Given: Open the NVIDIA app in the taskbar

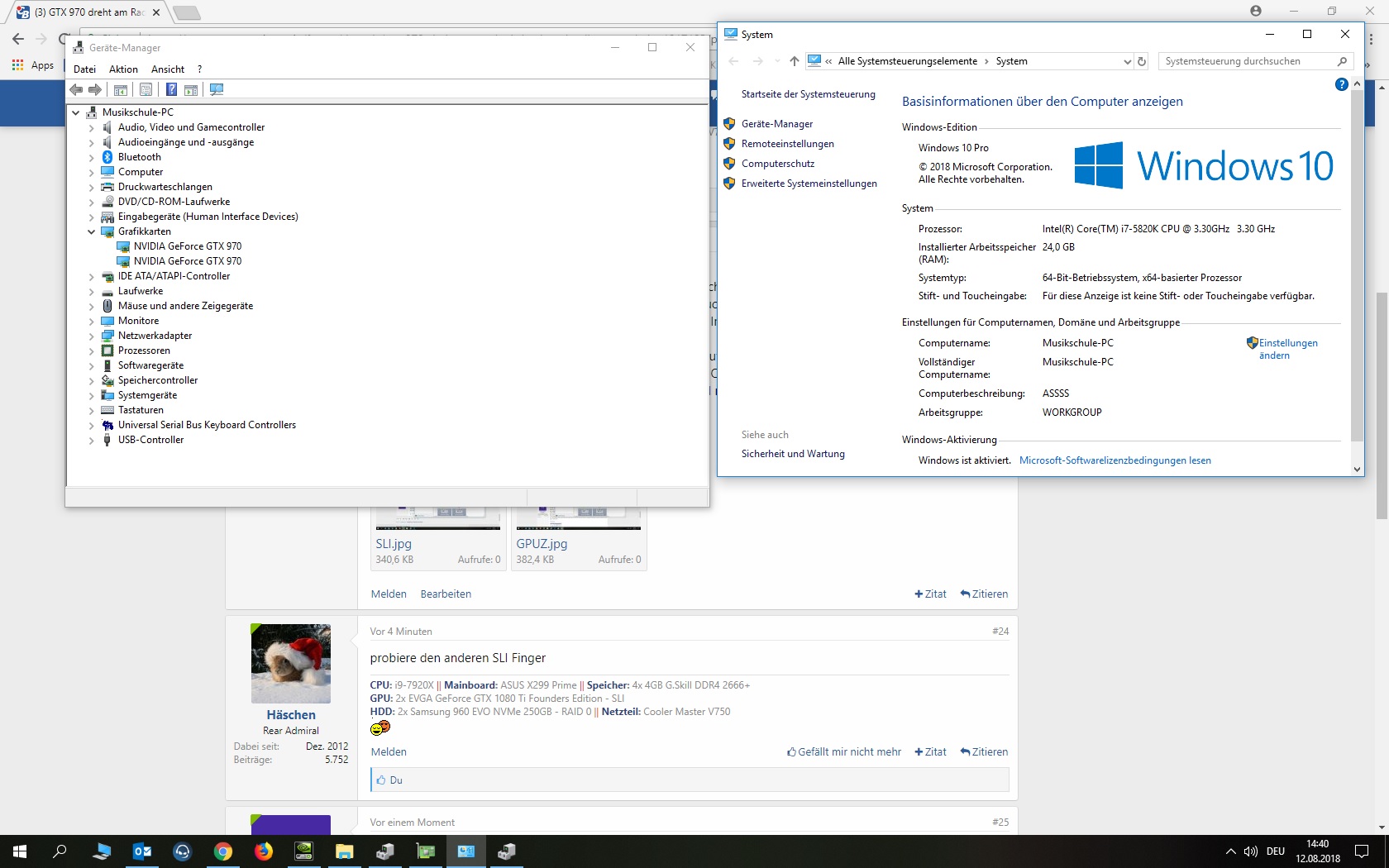Looking at the screenshot, I should tap(304, 851).
